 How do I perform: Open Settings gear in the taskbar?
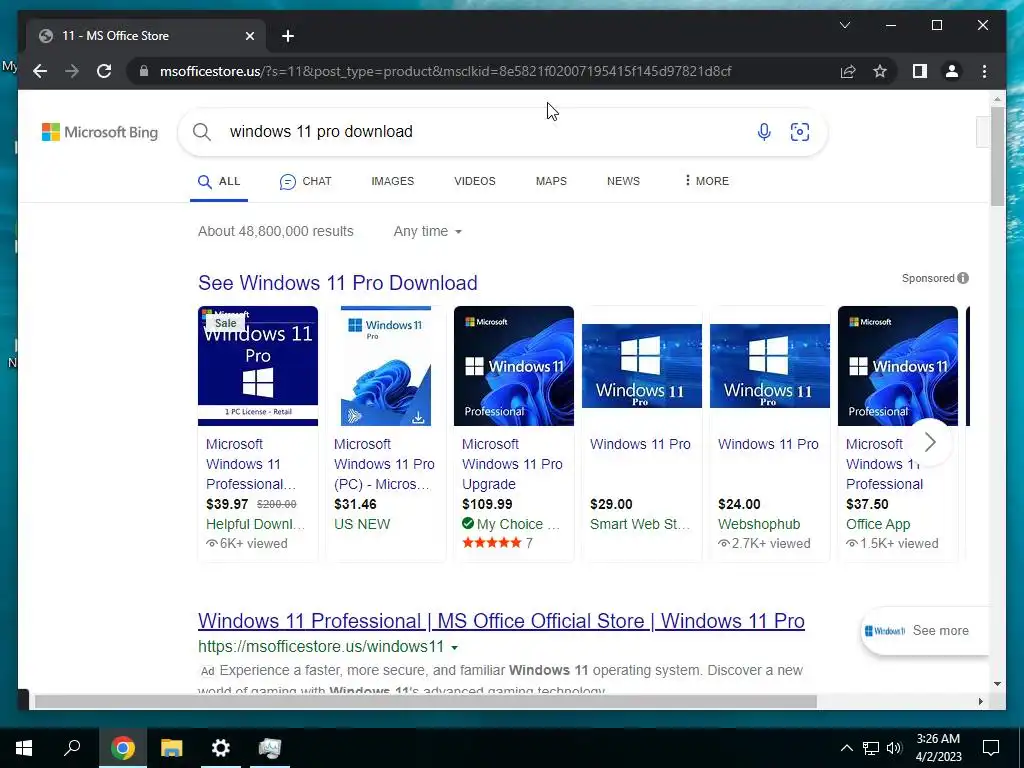[221, 748]
